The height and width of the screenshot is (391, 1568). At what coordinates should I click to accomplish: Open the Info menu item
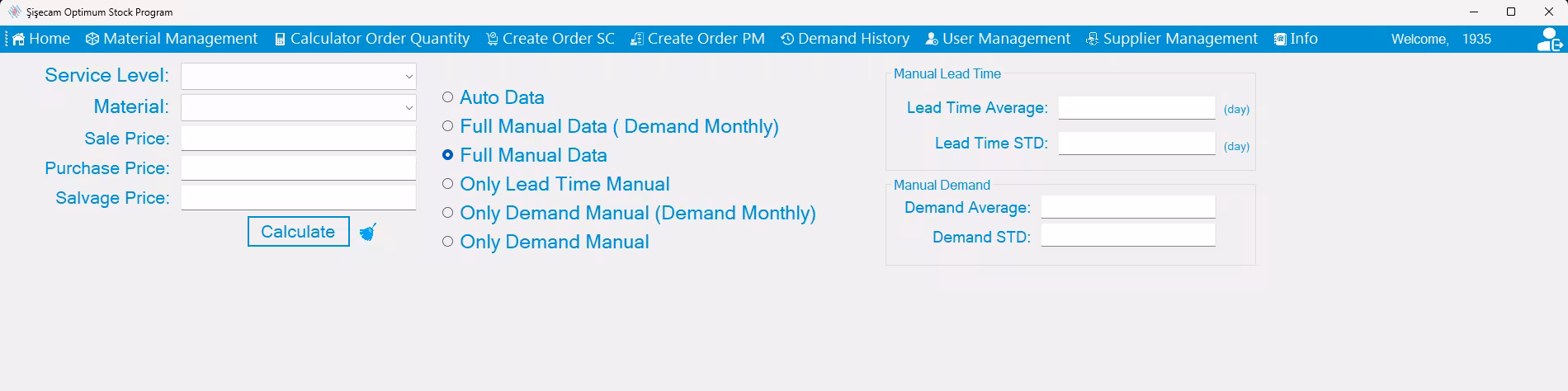click(1296, 39)
